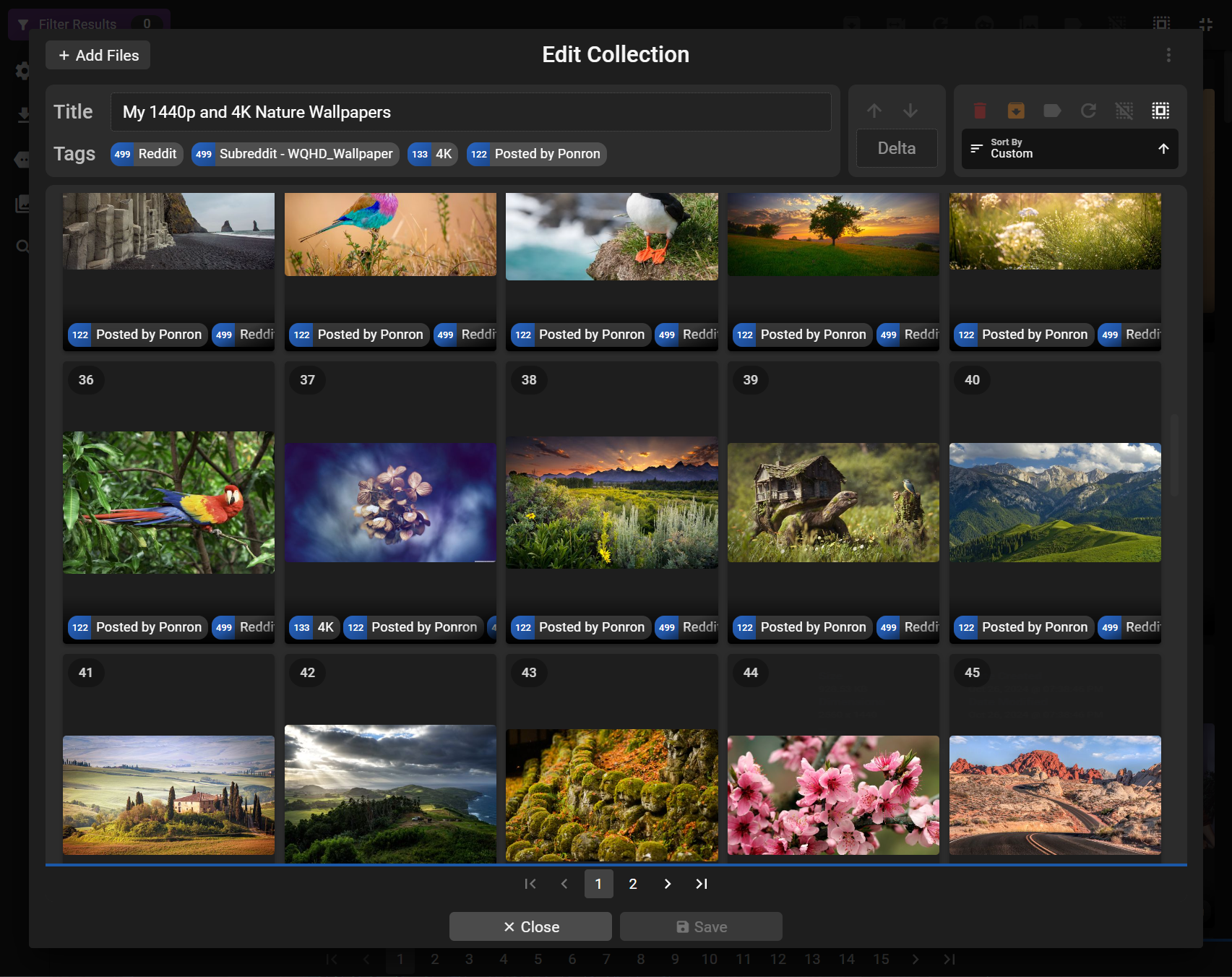1232x977 pixels.
Task: Click Posted by Ponron tag on item 36
Action: tap(138, 627)
